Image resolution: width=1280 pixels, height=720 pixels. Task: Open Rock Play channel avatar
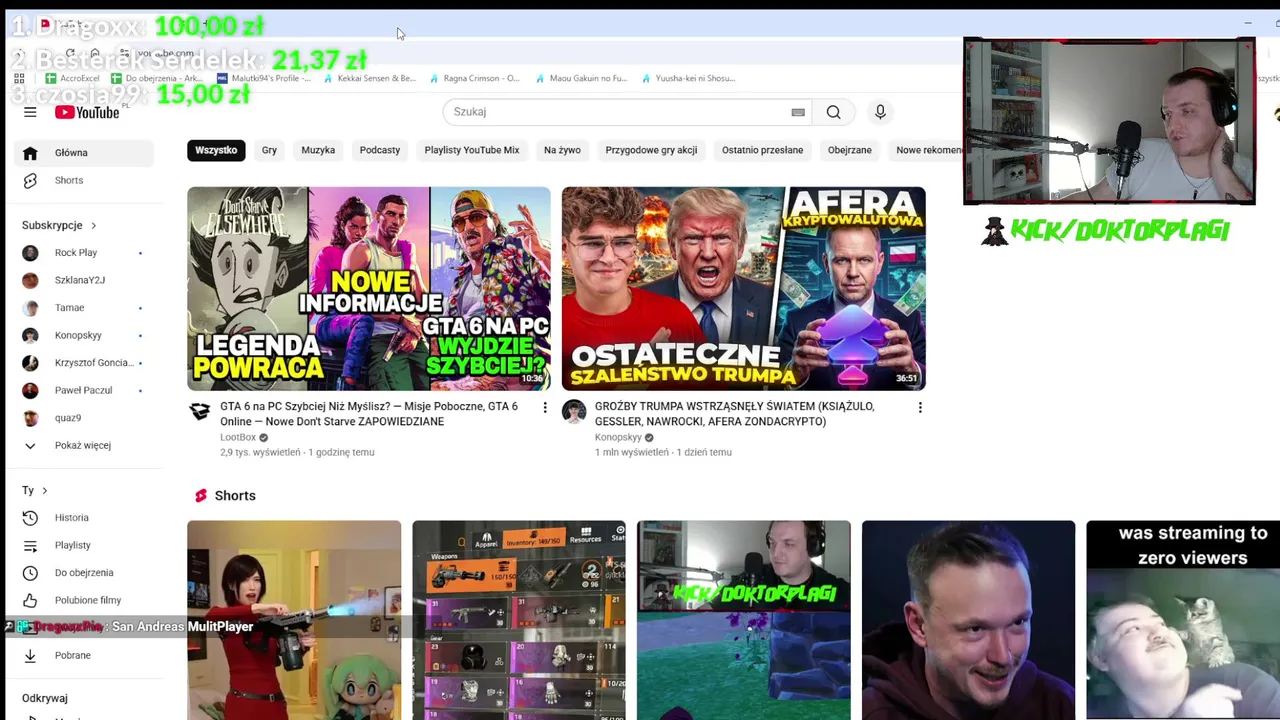coord(30,253)
